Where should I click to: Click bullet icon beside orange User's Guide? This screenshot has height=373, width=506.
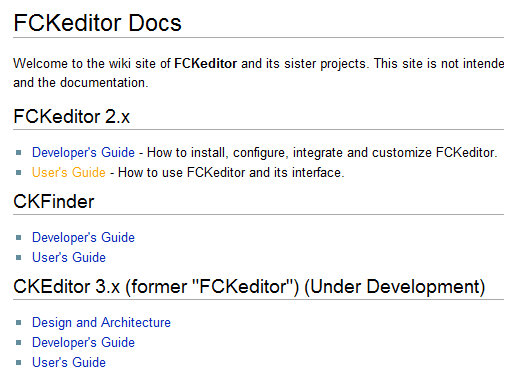click(19, 173)
